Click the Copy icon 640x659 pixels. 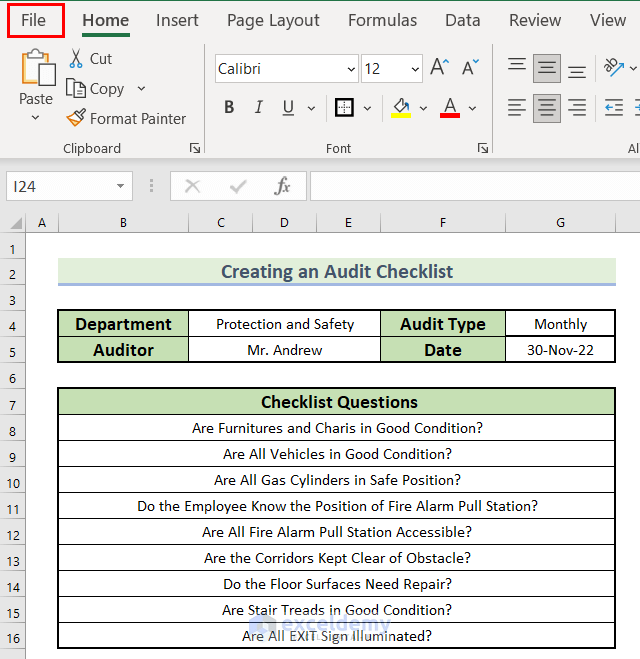76,89
